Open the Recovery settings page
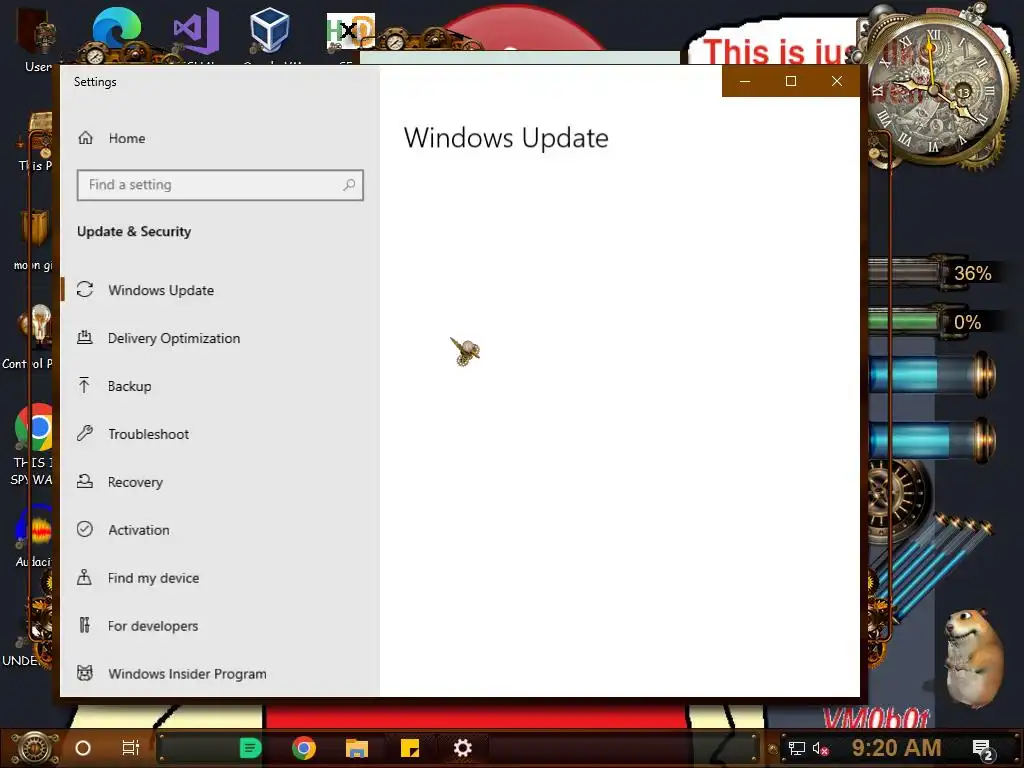Viewport: 1024px width, 768px height. [219, 482]
